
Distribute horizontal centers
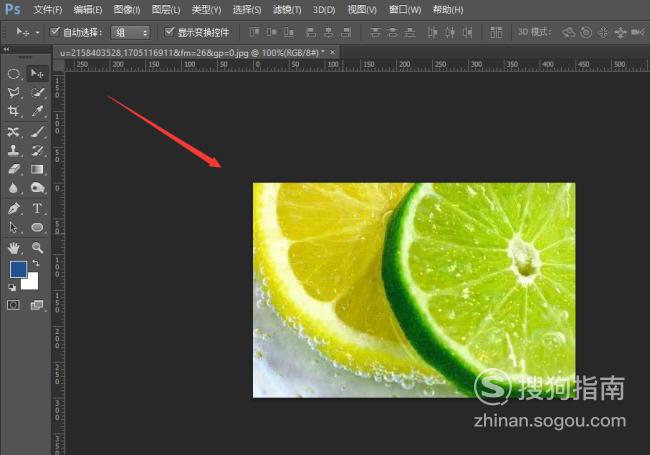(x=450, y=32)
